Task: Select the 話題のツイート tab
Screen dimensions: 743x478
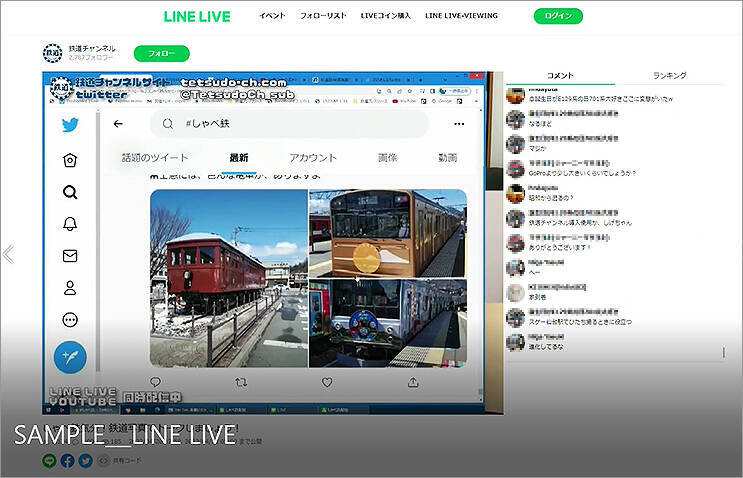Action: tap(155, 158)
